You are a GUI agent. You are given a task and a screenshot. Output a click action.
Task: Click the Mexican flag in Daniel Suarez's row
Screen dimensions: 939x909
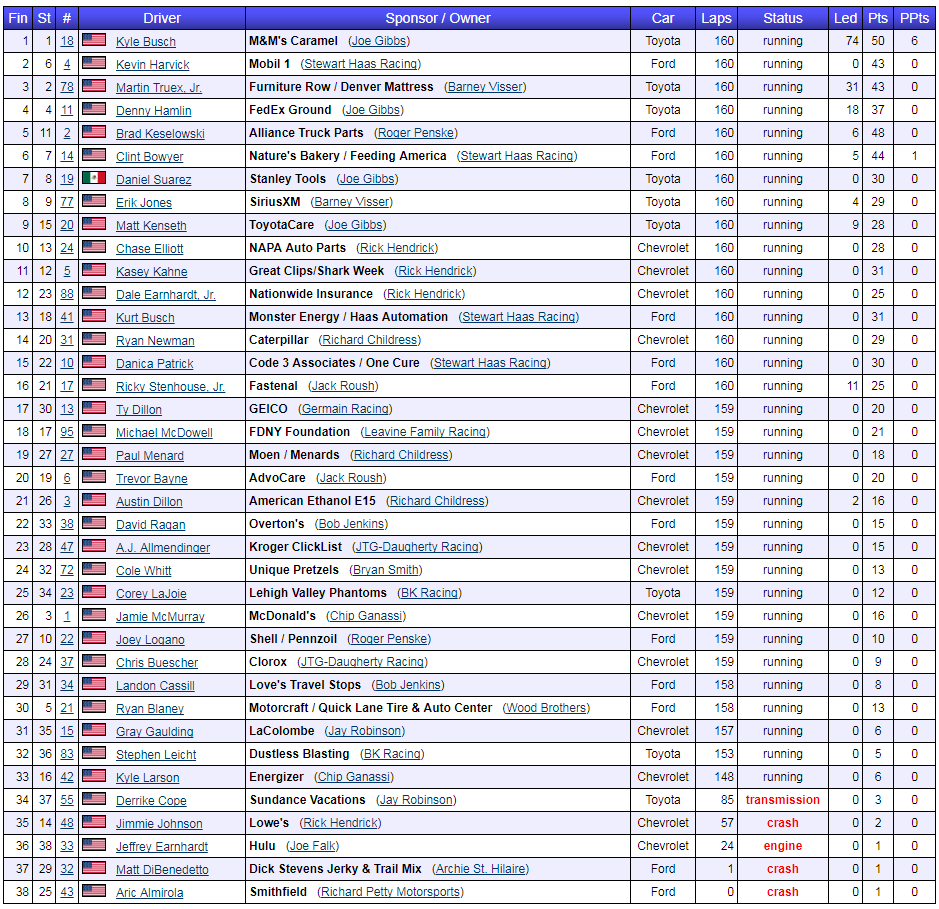click(x=94, y=178)
